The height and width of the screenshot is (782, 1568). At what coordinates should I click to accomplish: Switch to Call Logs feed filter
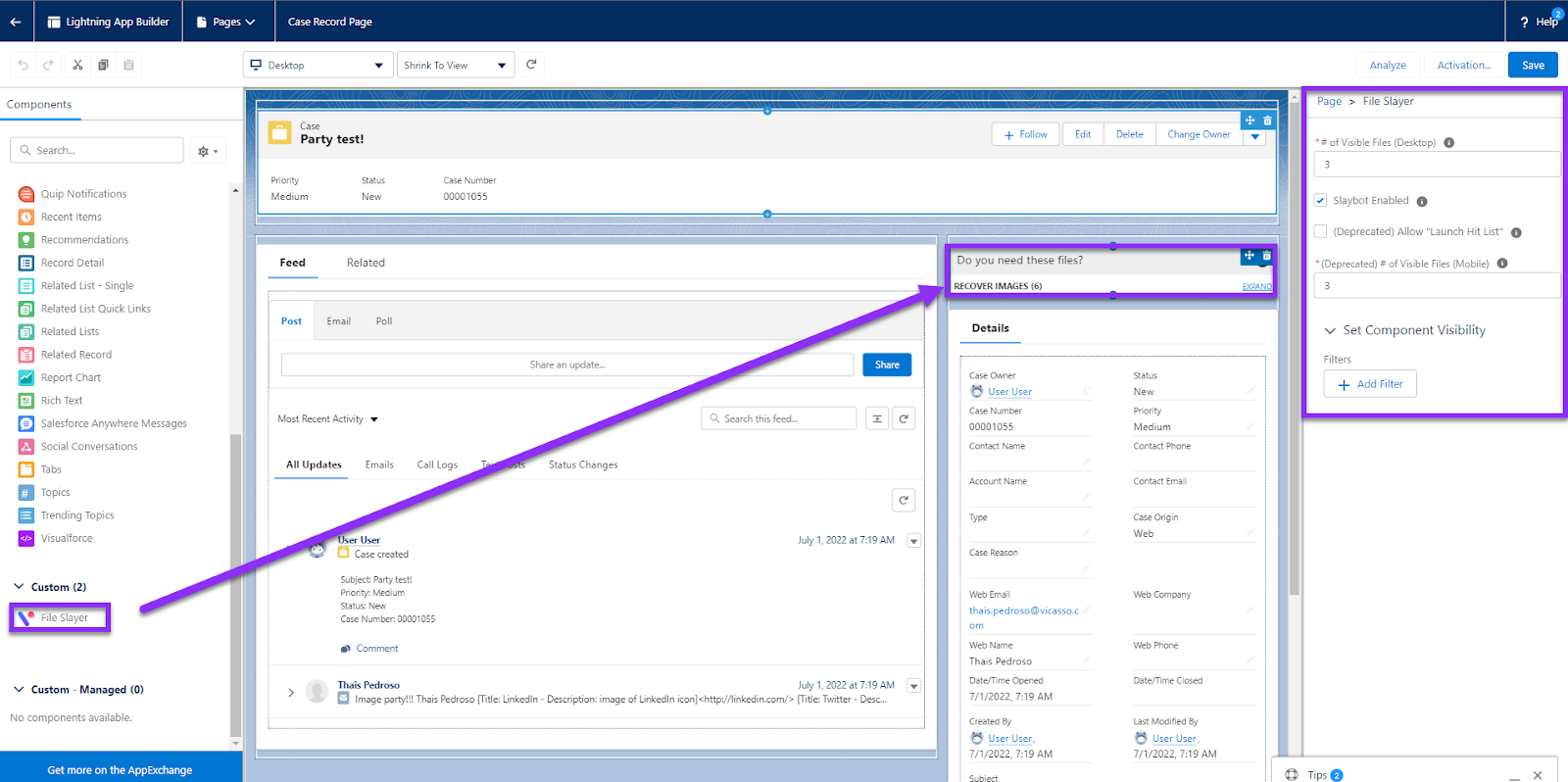coord(437,464)
